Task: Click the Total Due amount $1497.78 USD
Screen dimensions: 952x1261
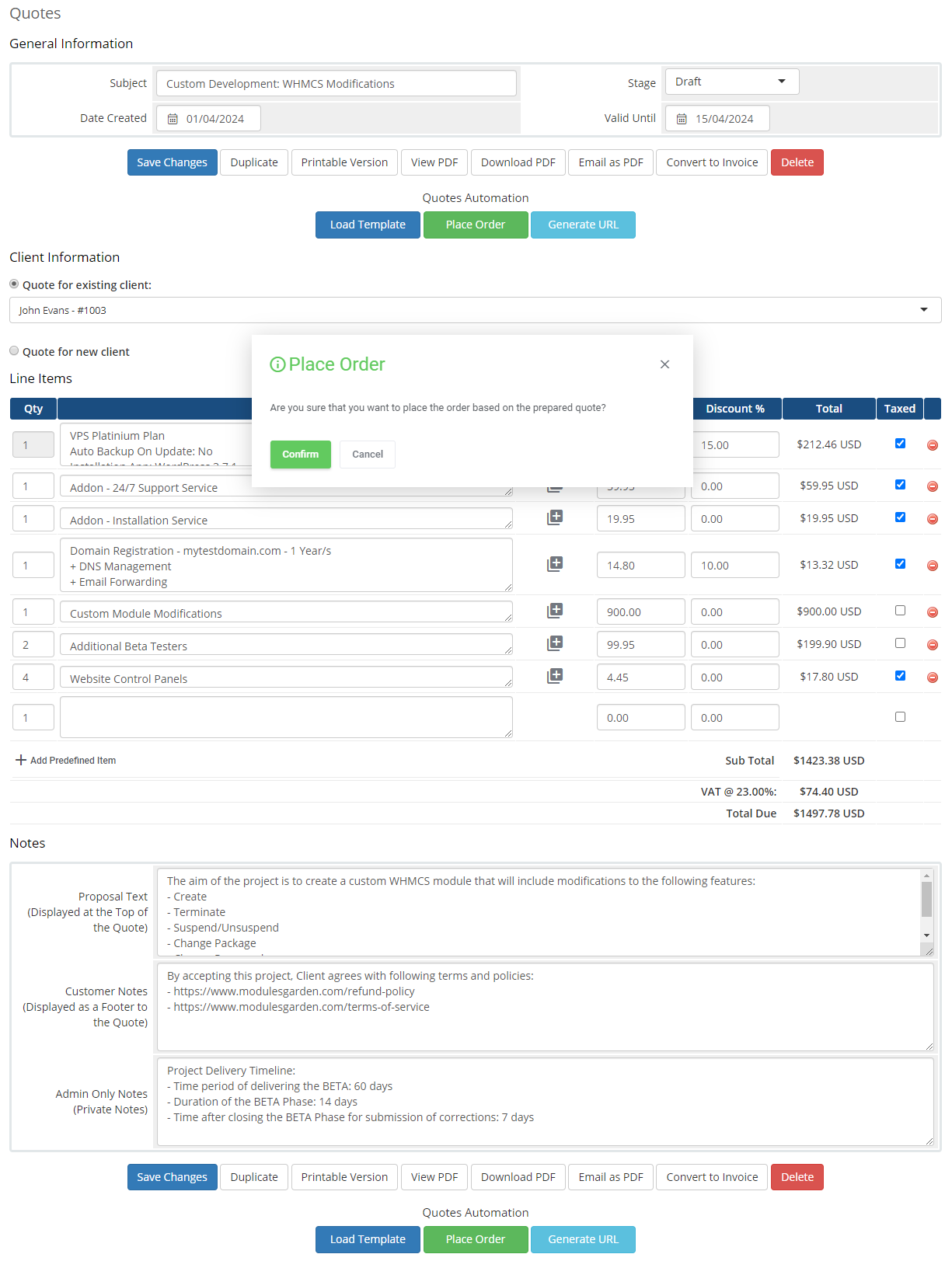Action: [x=828, y=813]
